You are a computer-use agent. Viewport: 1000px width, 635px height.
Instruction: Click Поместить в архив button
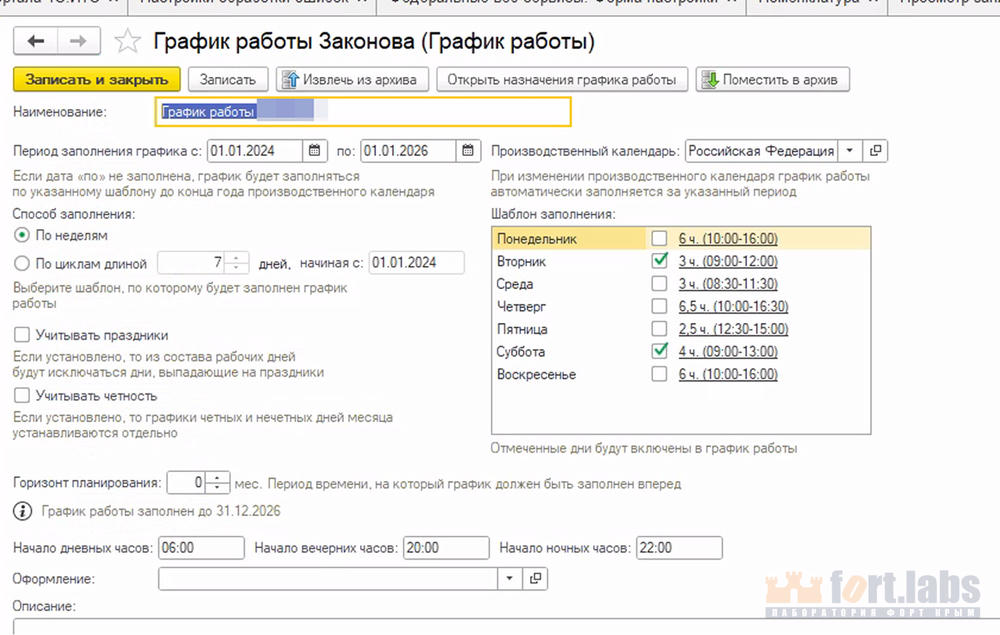tap(773, 79)
